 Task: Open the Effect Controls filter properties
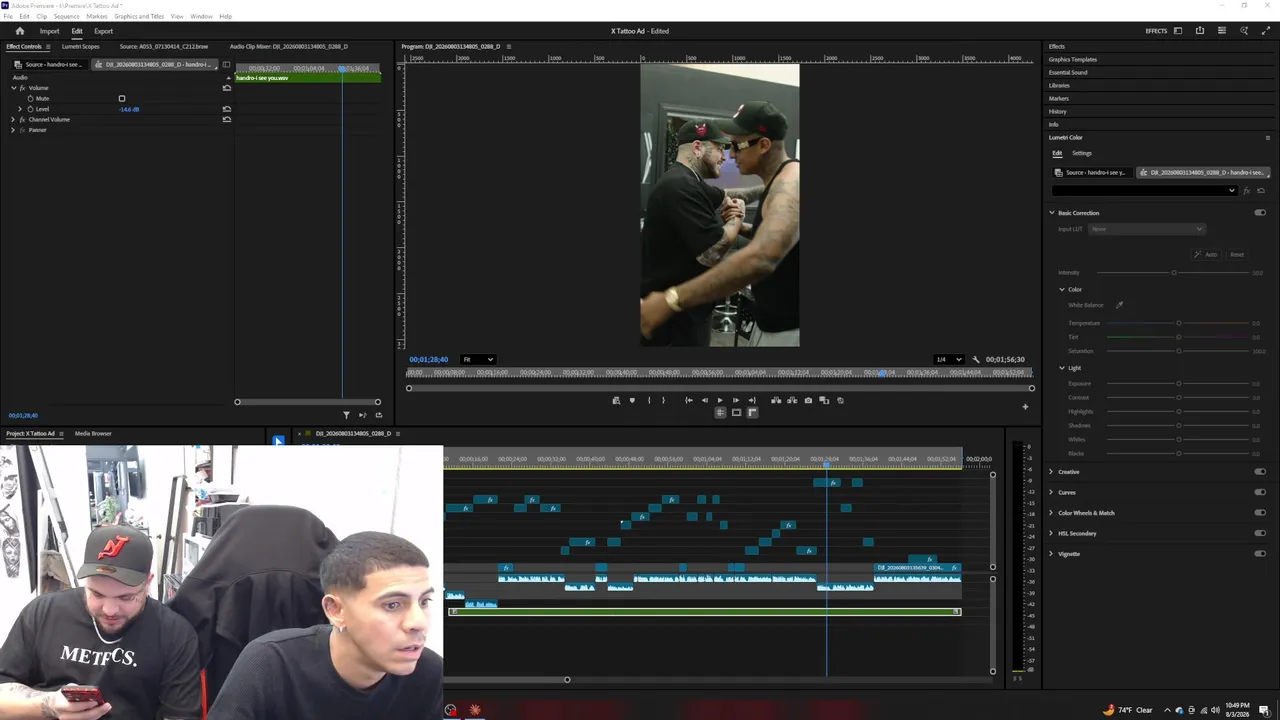tap(346, 415)
